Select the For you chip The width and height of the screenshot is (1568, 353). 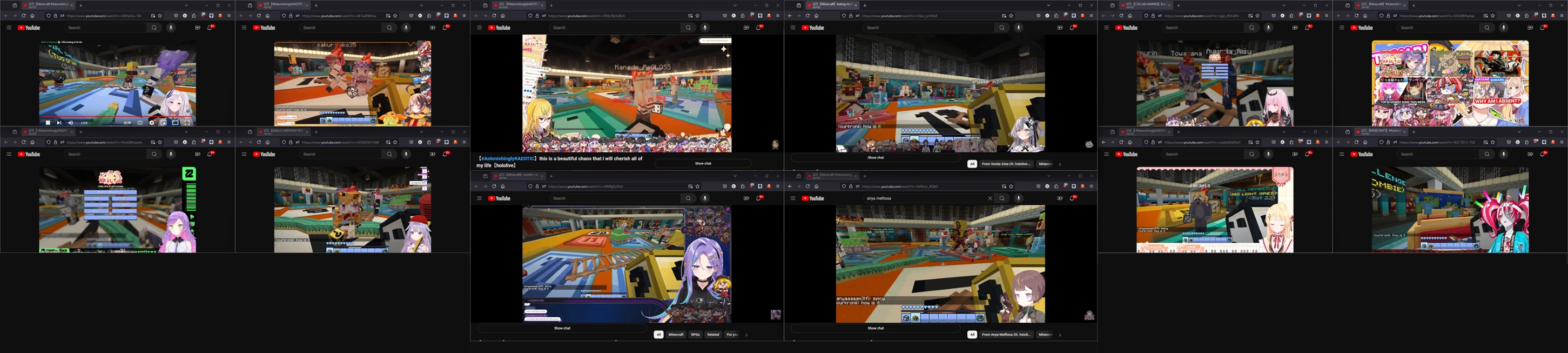tap(732, 335)
